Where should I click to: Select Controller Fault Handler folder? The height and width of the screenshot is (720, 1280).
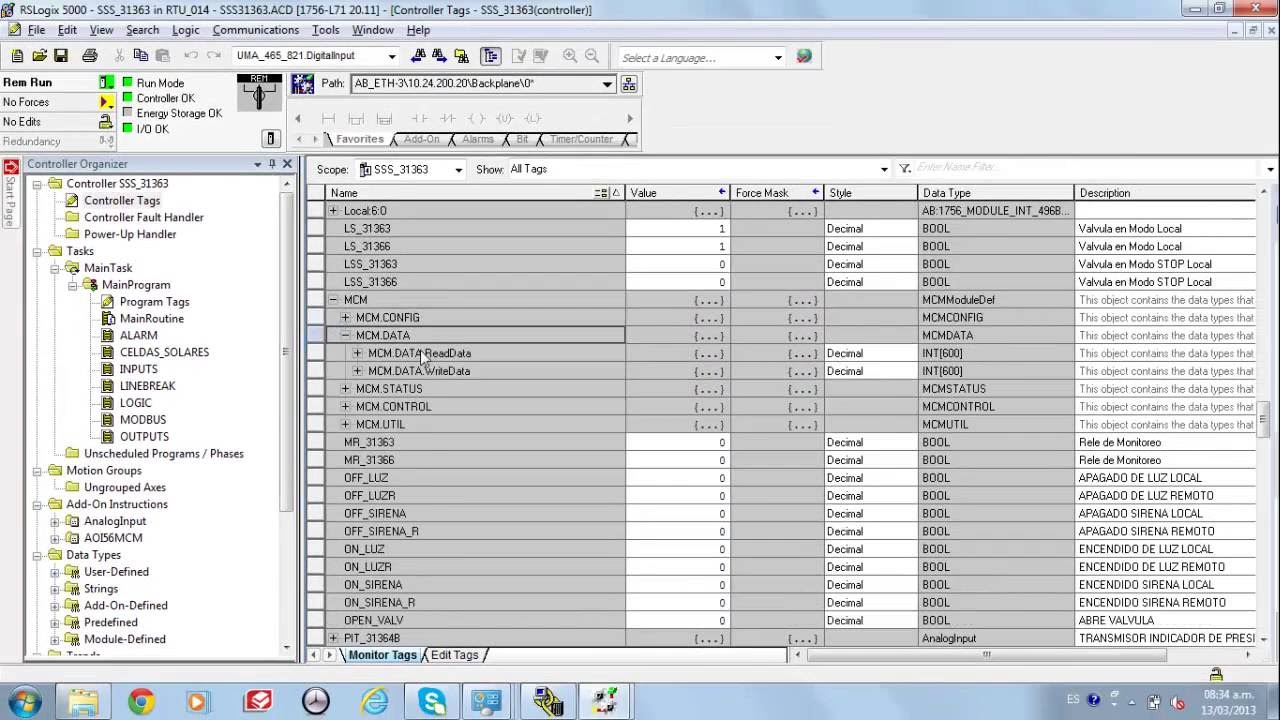click(x=143, y=217)
